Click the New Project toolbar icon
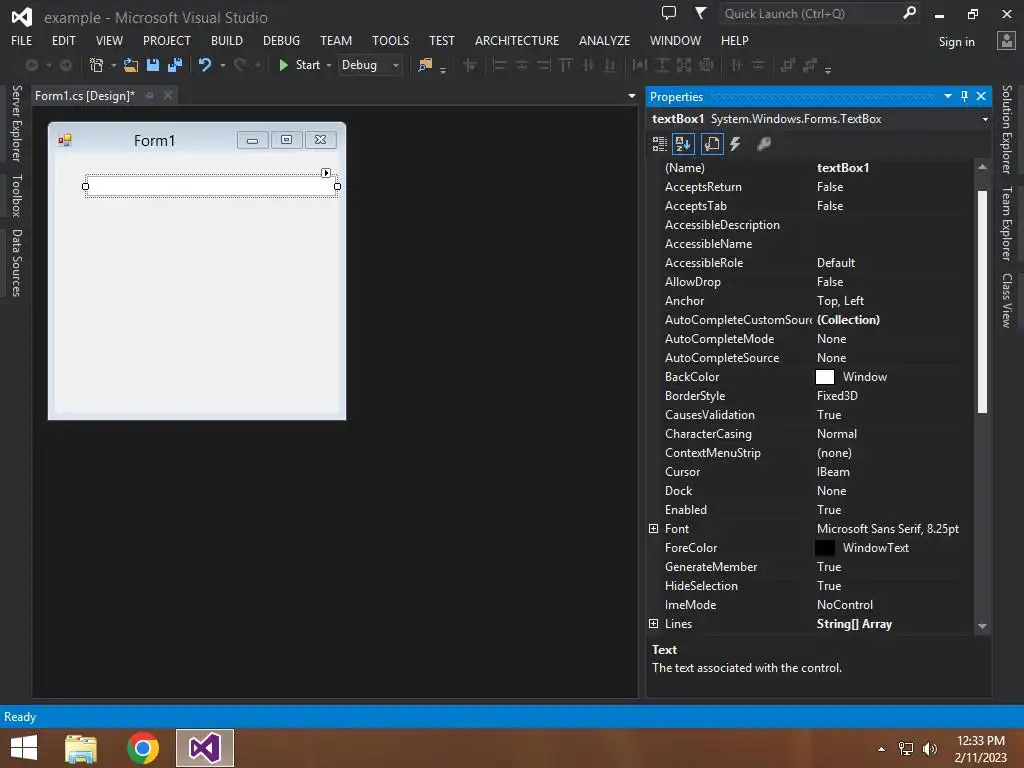This screenshot has height=768, width=1024. click(x=96, y=65)
